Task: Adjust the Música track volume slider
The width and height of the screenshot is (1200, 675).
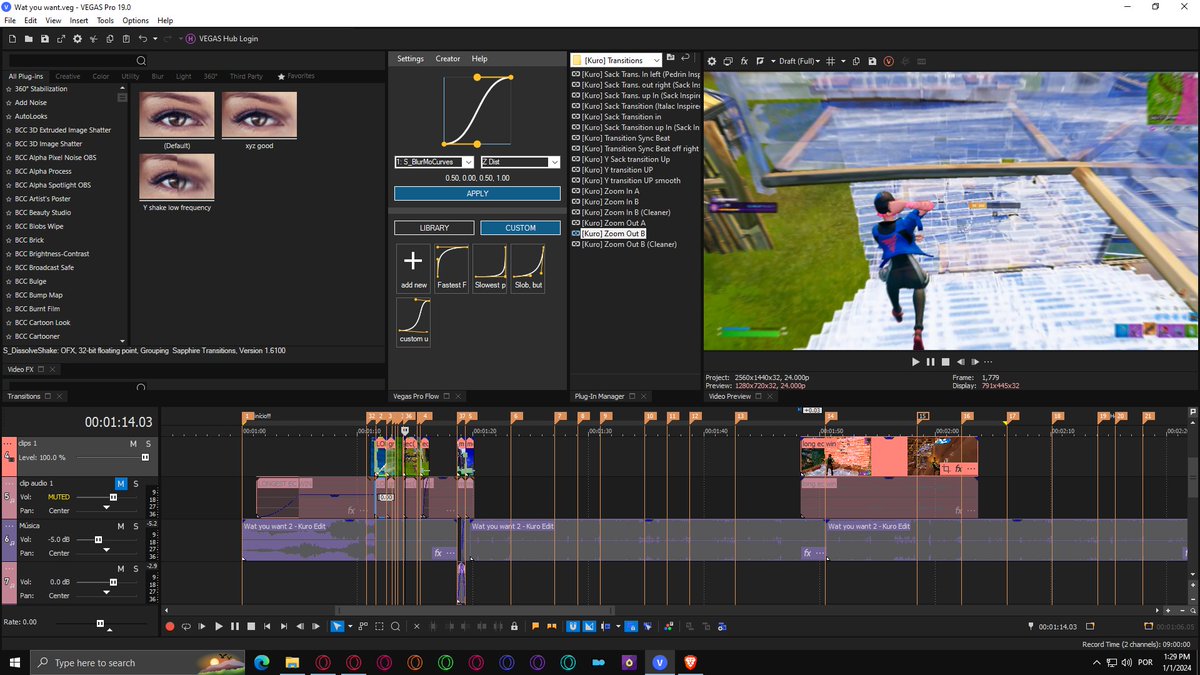Action: [98, 539]
